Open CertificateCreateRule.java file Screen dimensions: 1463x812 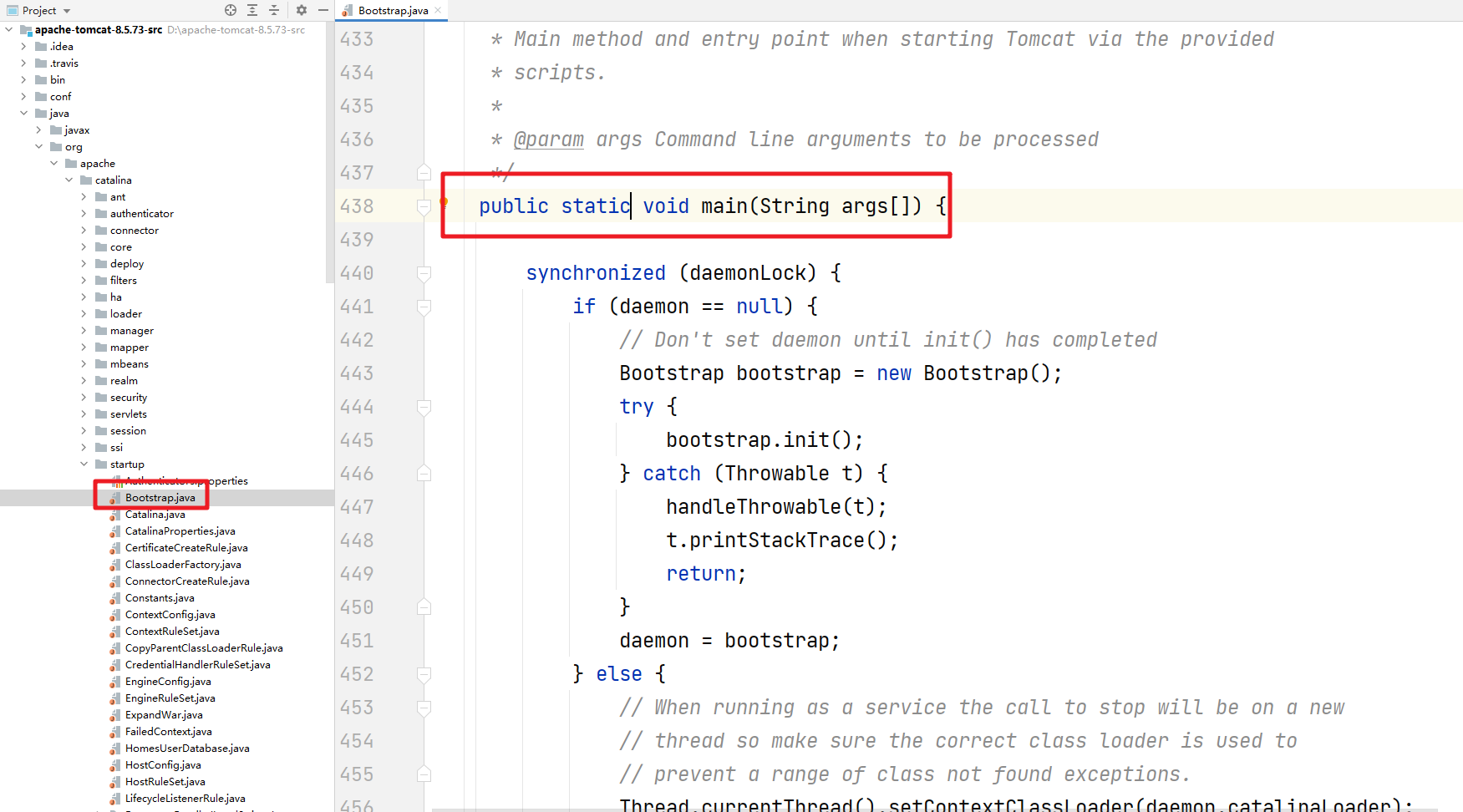[x=186, y=547]
